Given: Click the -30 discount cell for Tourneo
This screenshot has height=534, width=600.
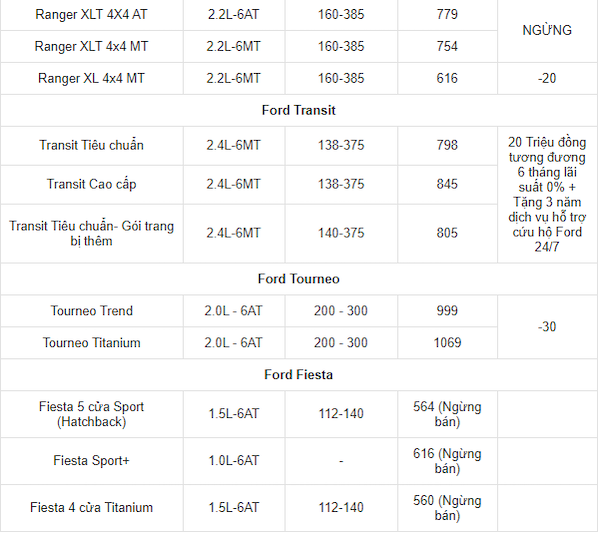Looking at the screenshot, I should (547, 327).
